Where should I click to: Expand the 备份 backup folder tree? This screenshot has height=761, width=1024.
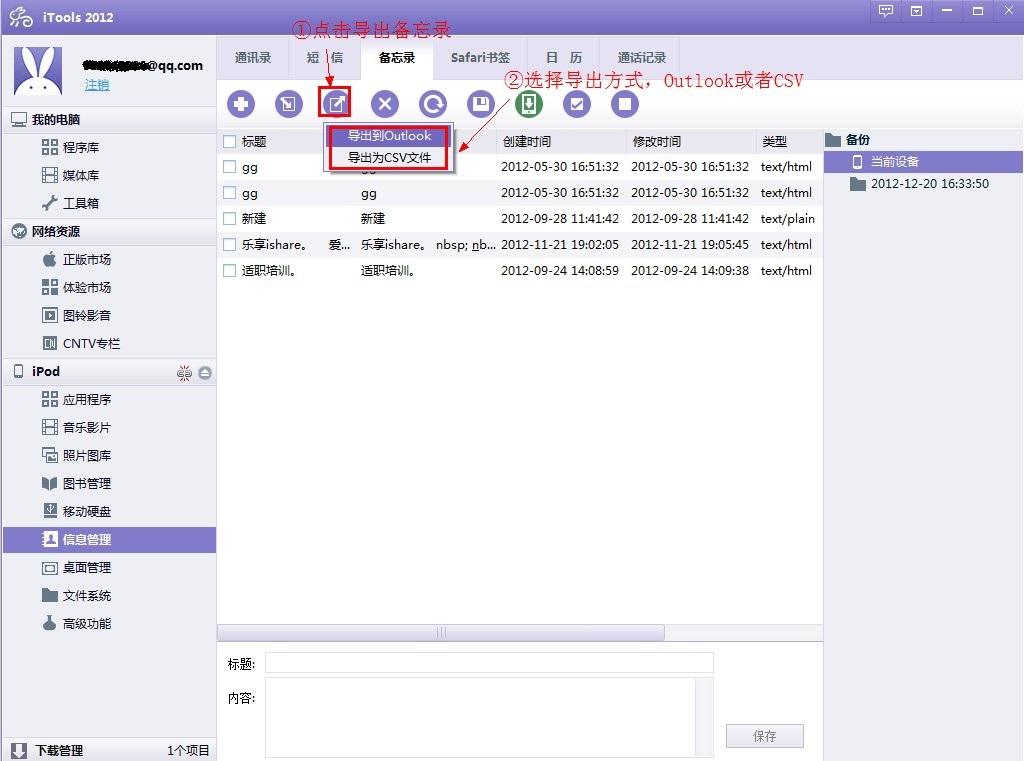833,141
